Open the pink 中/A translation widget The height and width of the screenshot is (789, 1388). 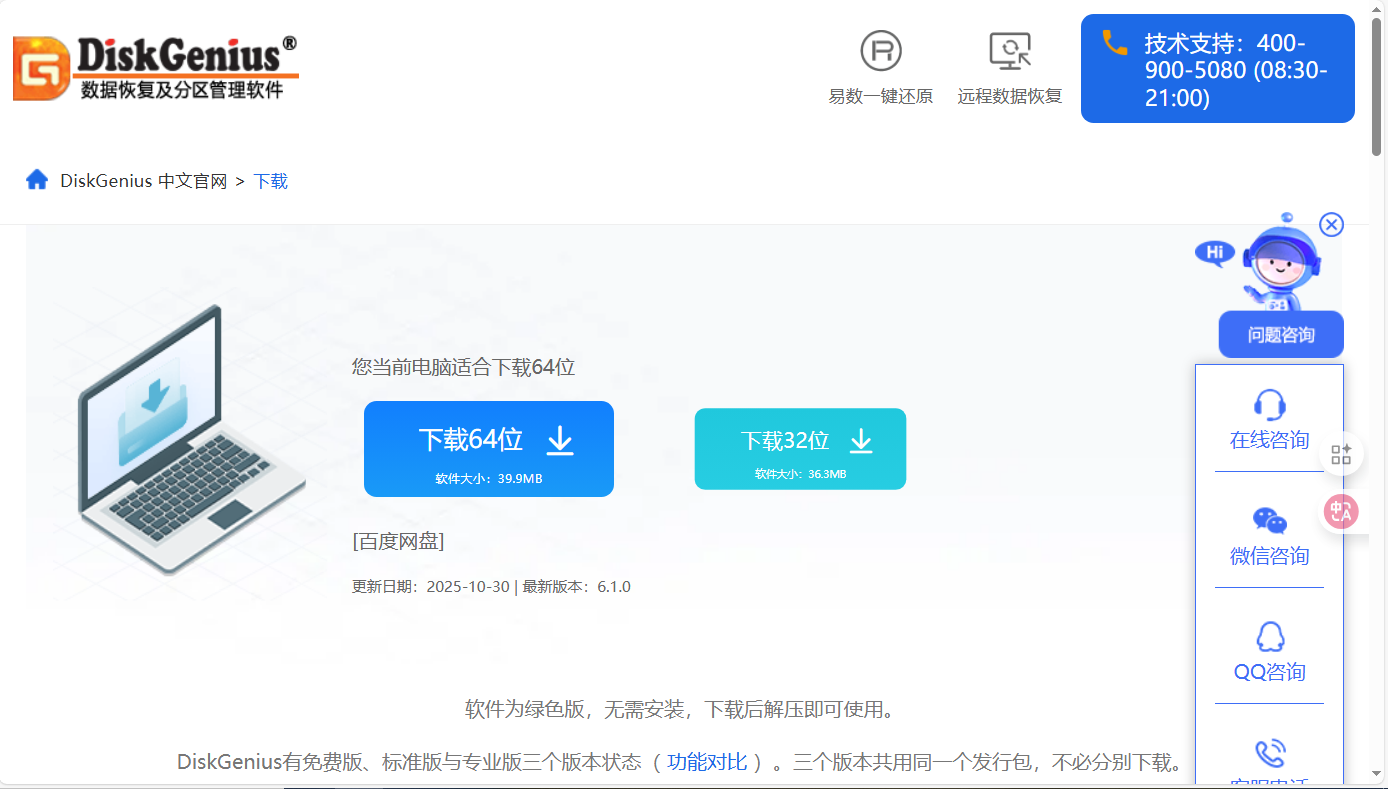click(x=1341, y=511)
